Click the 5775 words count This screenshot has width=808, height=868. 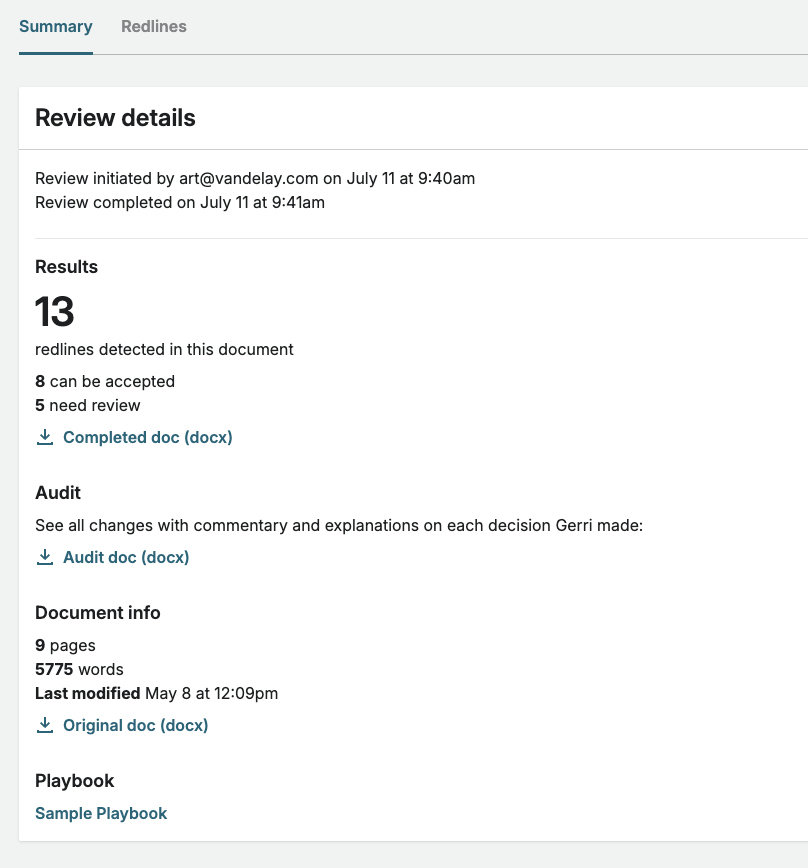pos(79,669)
